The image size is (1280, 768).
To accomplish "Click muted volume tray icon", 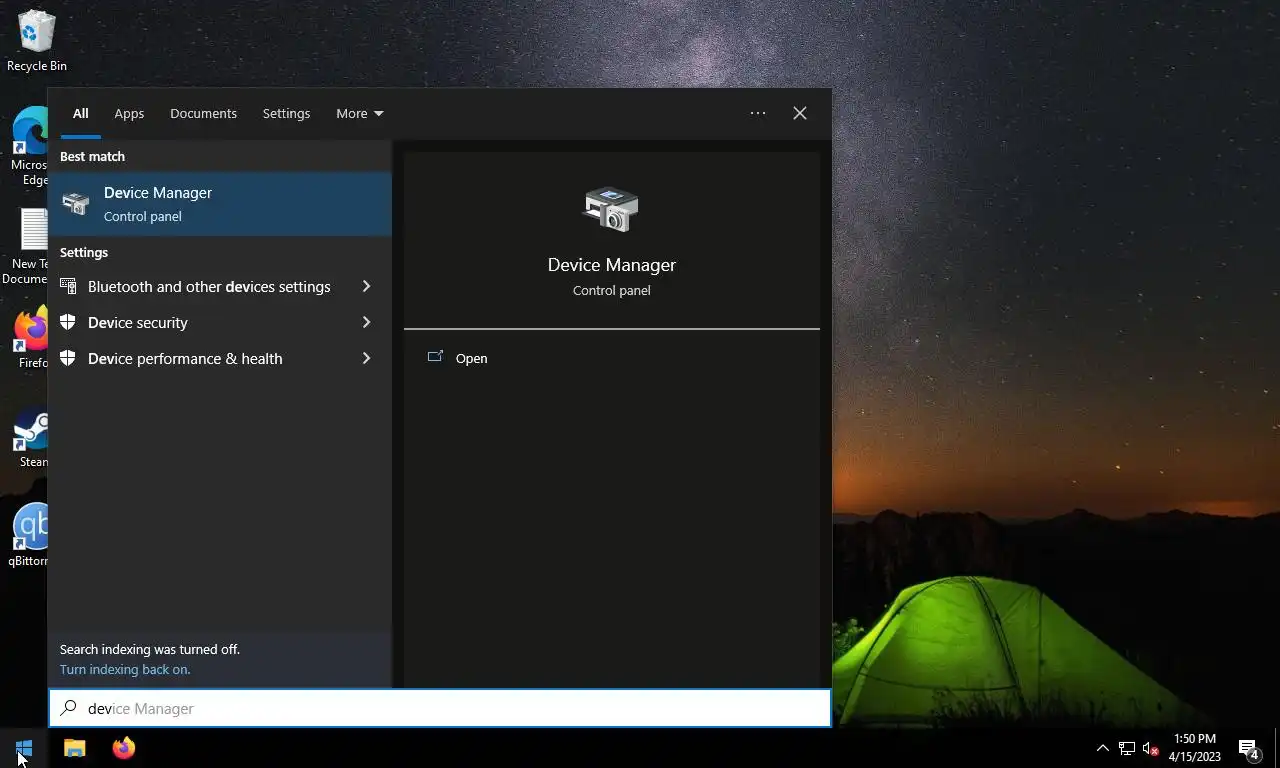I will [x=1150, y=748].
